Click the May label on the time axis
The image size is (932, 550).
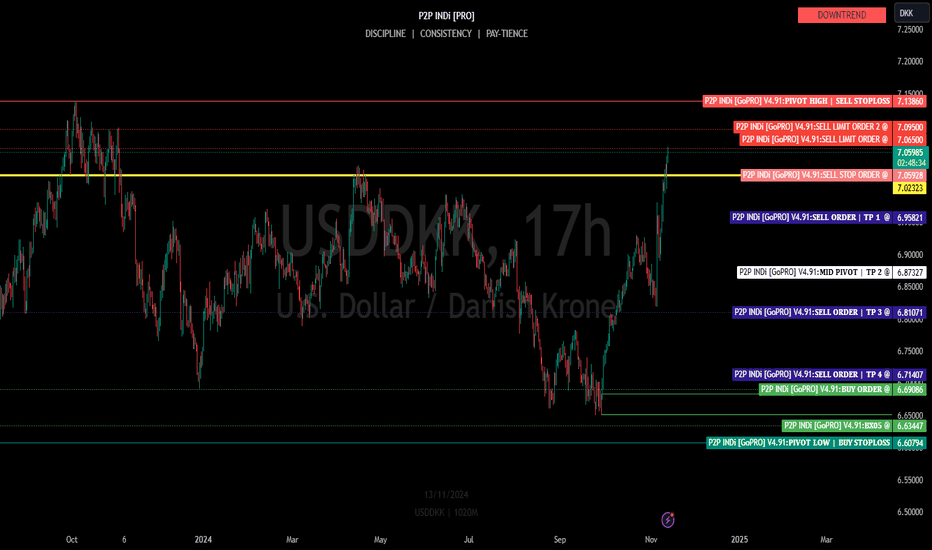point(380,539)
